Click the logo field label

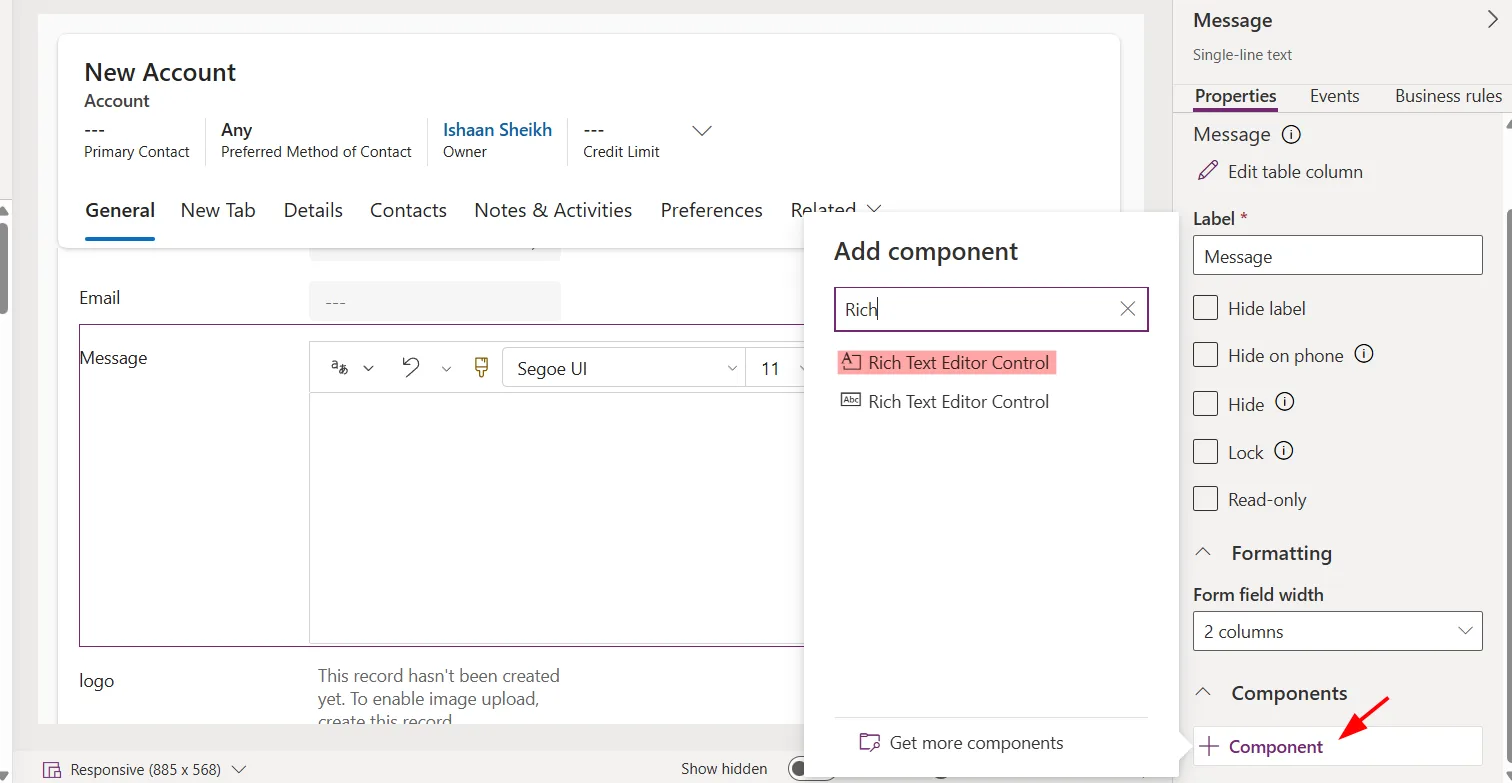pos(97,681)
